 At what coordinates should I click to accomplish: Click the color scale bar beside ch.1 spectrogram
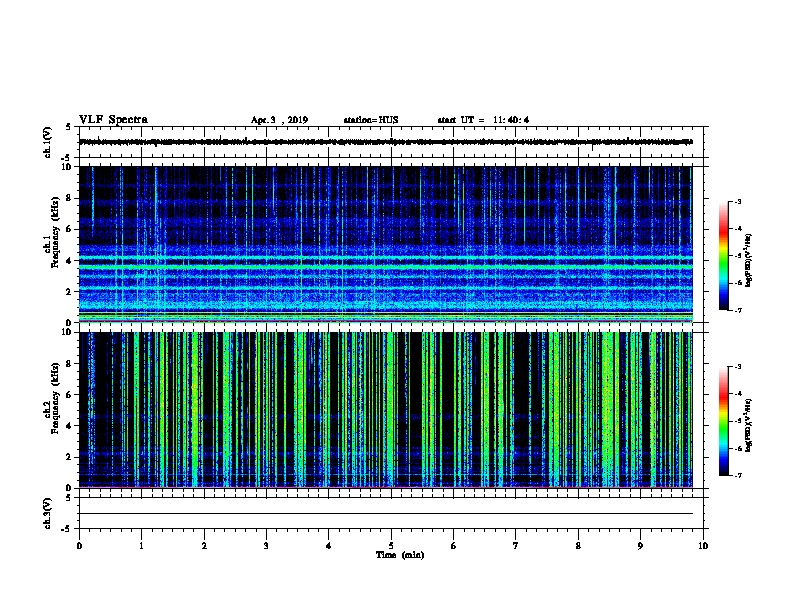[723, 256]
